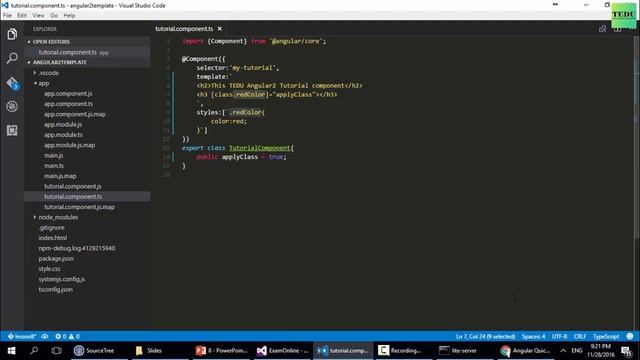
Task: Open npm-debug.log file in explorer
Action: pos(77,248)
